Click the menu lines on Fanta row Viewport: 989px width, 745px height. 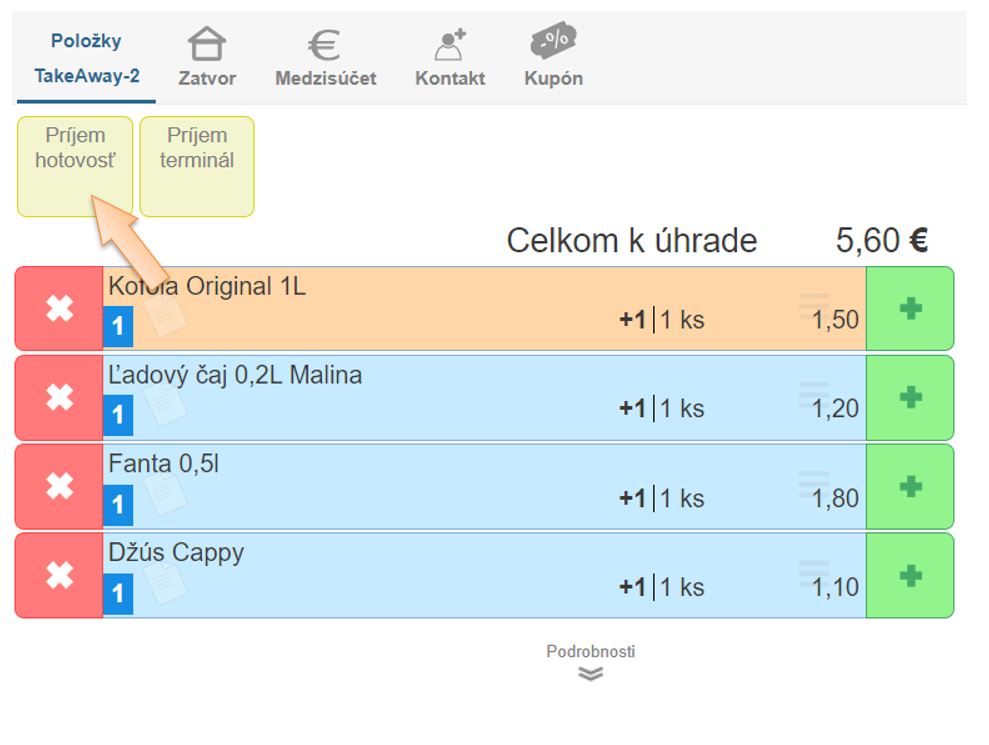(x=813, y=483)
